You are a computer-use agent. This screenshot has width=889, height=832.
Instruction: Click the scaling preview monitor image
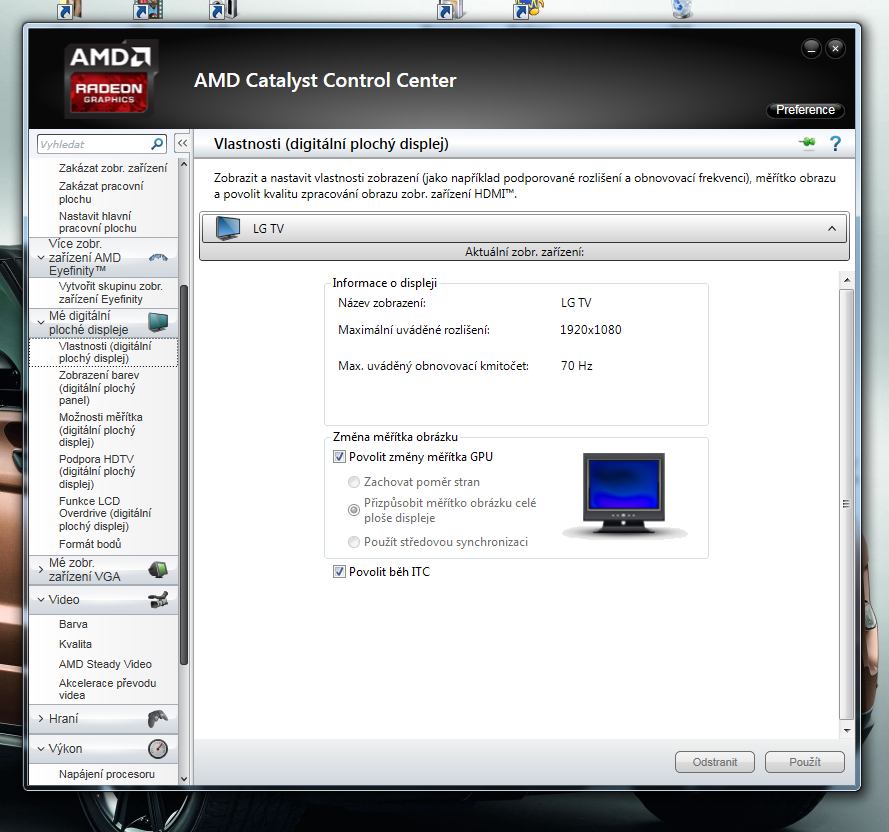624,495
